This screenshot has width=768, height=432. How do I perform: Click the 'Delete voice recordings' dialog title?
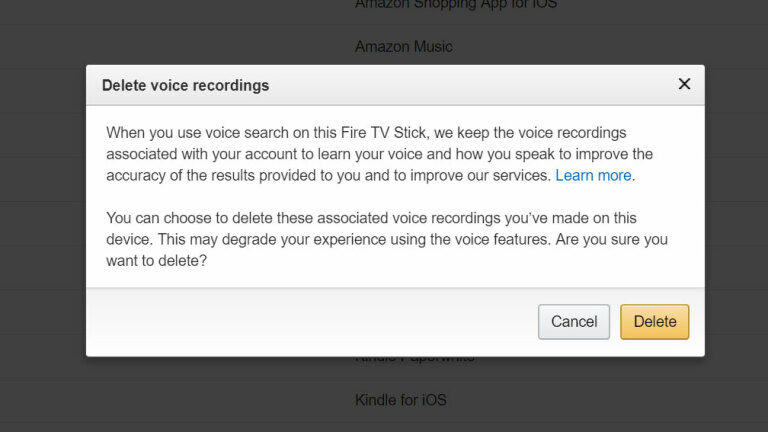[186, 85]
